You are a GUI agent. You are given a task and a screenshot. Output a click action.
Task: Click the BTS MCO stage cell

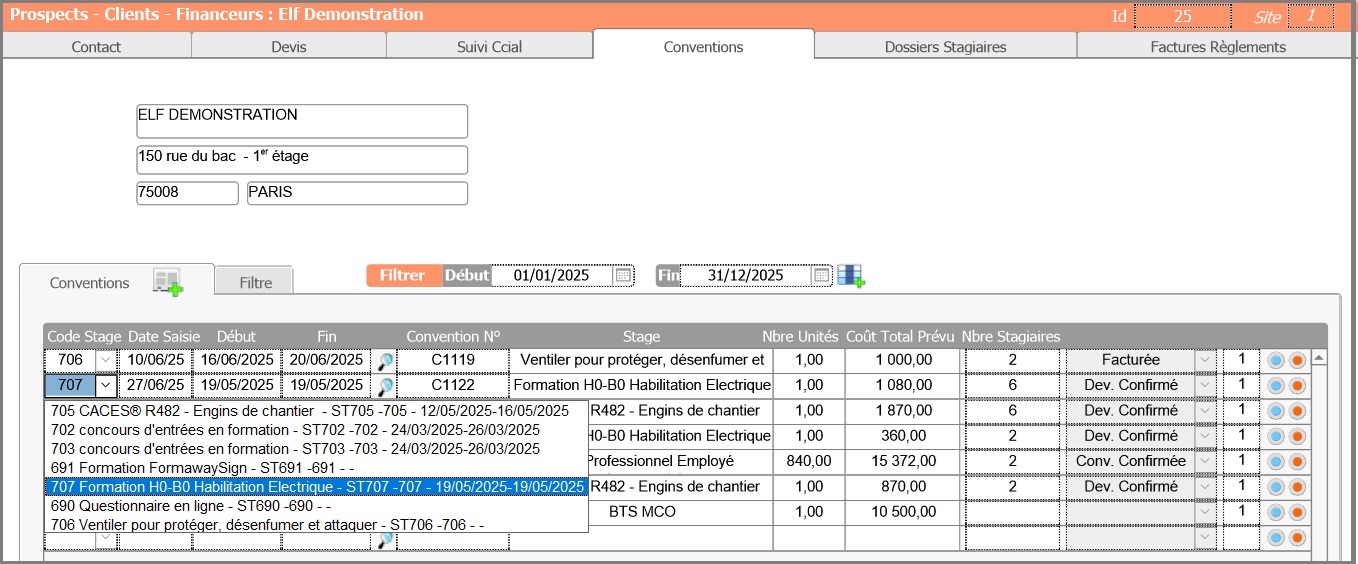641,512
